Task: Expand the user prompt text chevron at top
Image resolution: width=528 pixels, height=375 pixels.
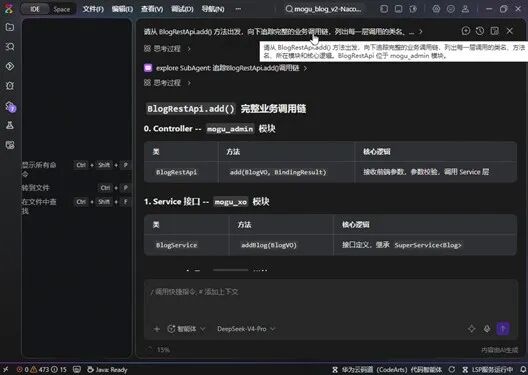Action: (421, 32)
